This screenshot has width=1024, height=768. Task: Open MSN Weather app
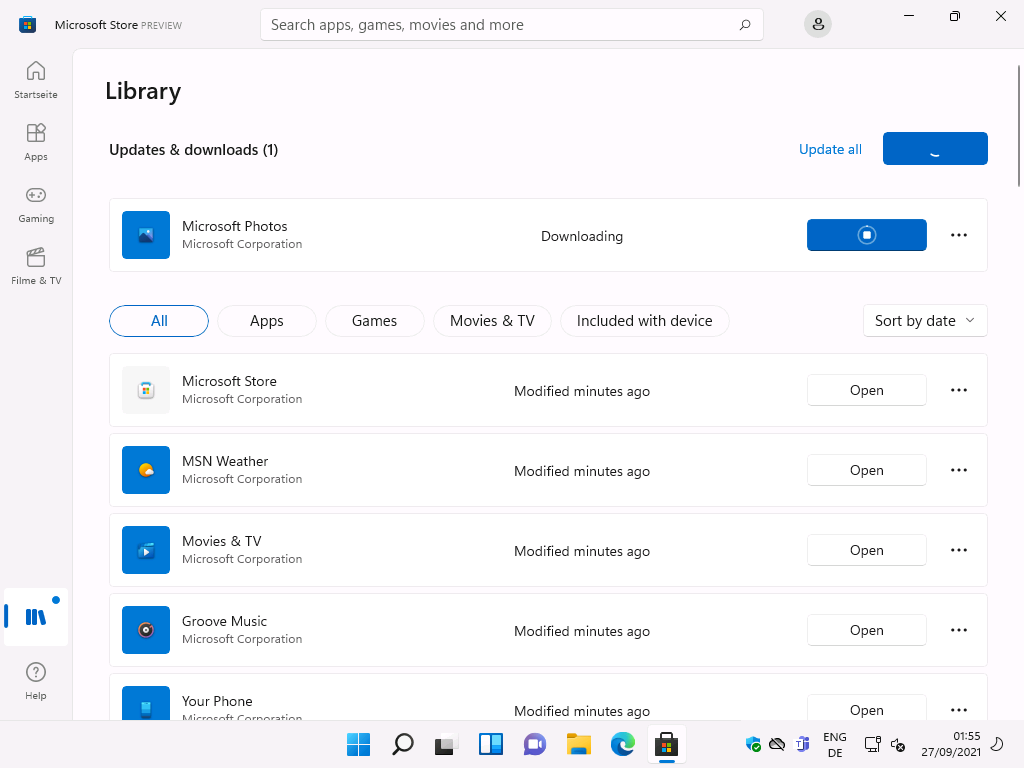pyautogui.click(x=867, y=470)
